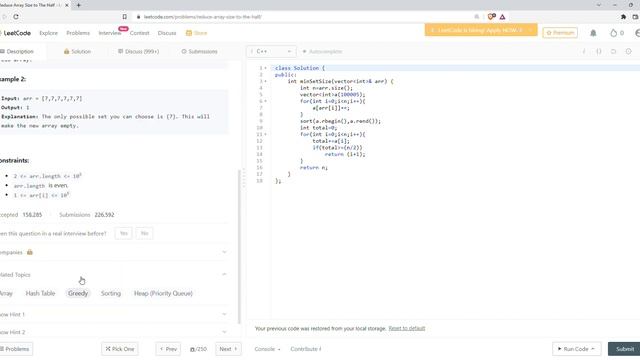The image size is (640, 360).
Task: Go to next problem with Next
Action: pos(228,349)
